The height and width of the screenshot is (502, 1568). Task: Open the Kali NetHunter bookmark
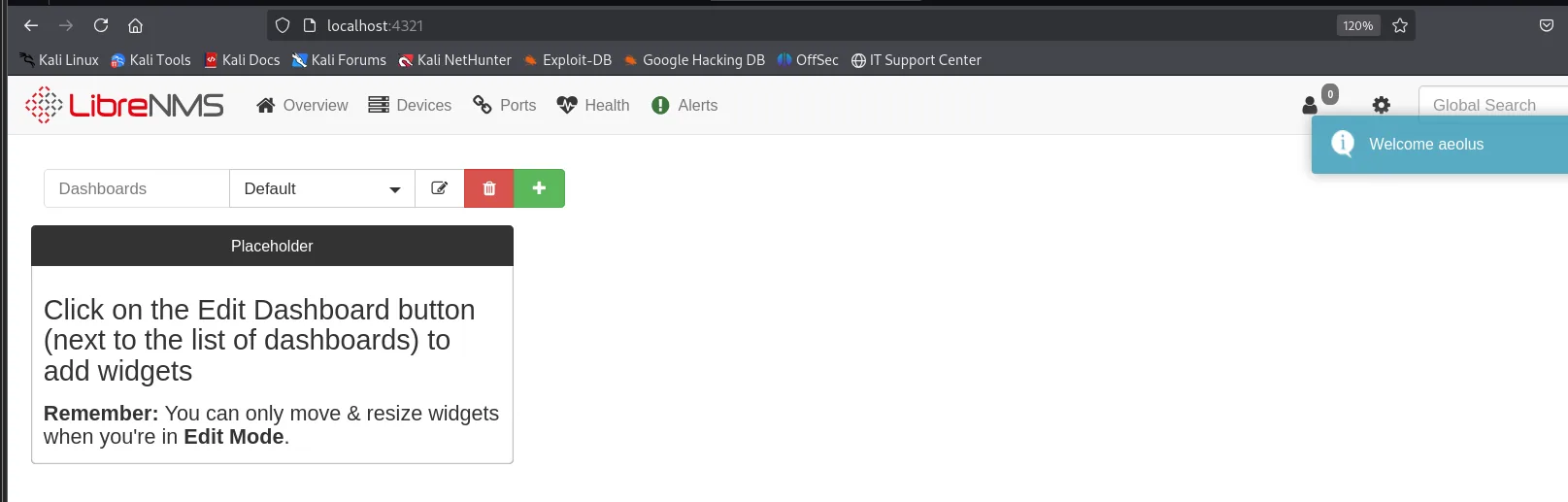tap(454, 60)
